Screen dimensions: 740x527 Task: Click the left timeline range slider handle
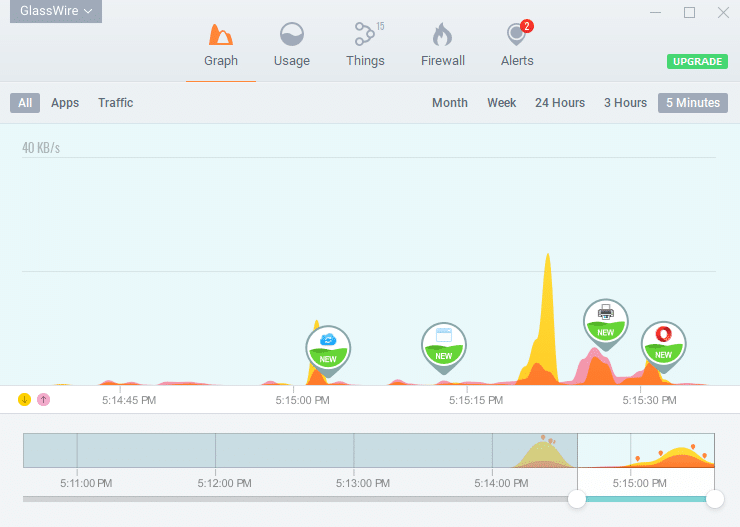(577, 499)
